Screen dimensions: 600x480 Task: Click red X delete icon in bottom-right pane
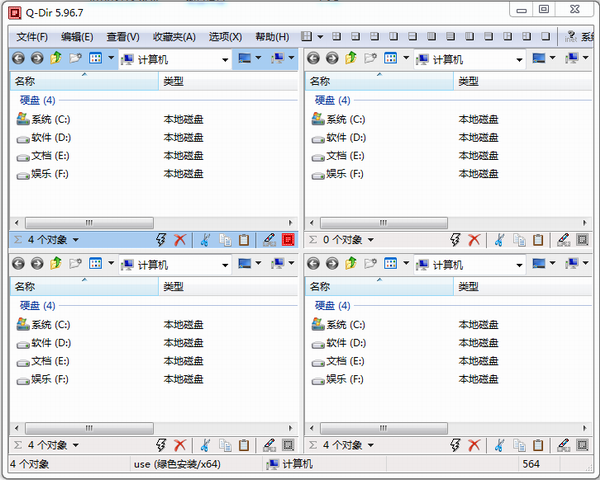pos(474,445)
